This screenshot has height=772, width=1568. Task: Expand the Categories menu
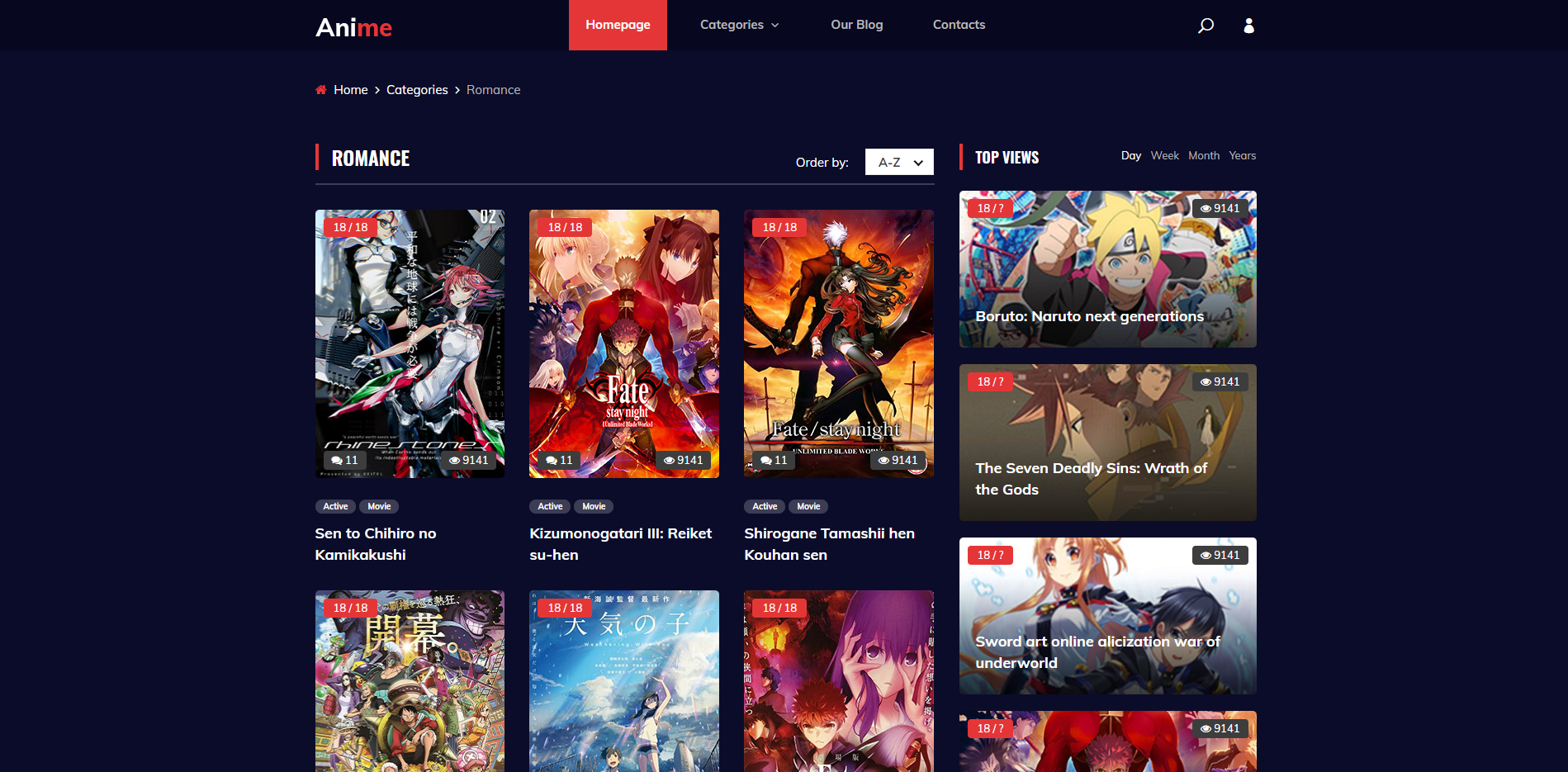pos(739,25)
